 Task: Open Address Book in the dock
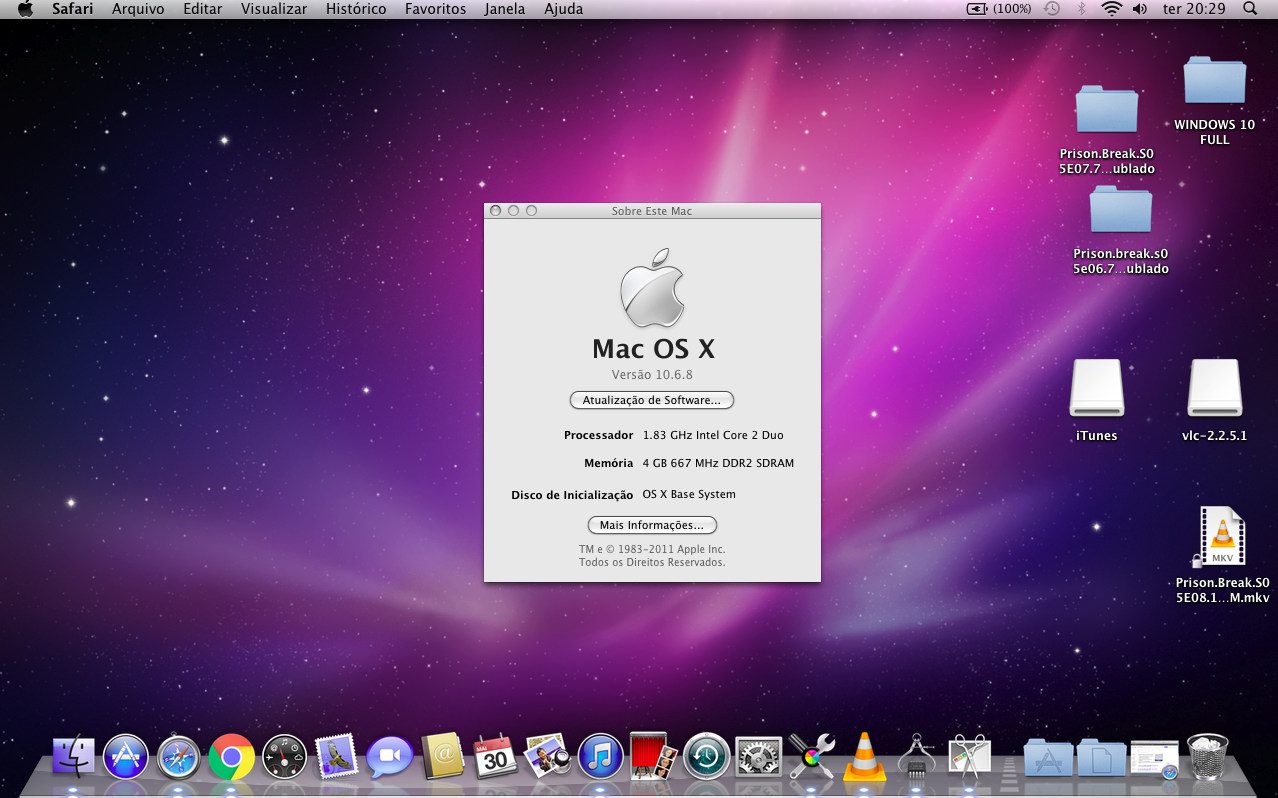pyautogui.click(x=442, y=757)
